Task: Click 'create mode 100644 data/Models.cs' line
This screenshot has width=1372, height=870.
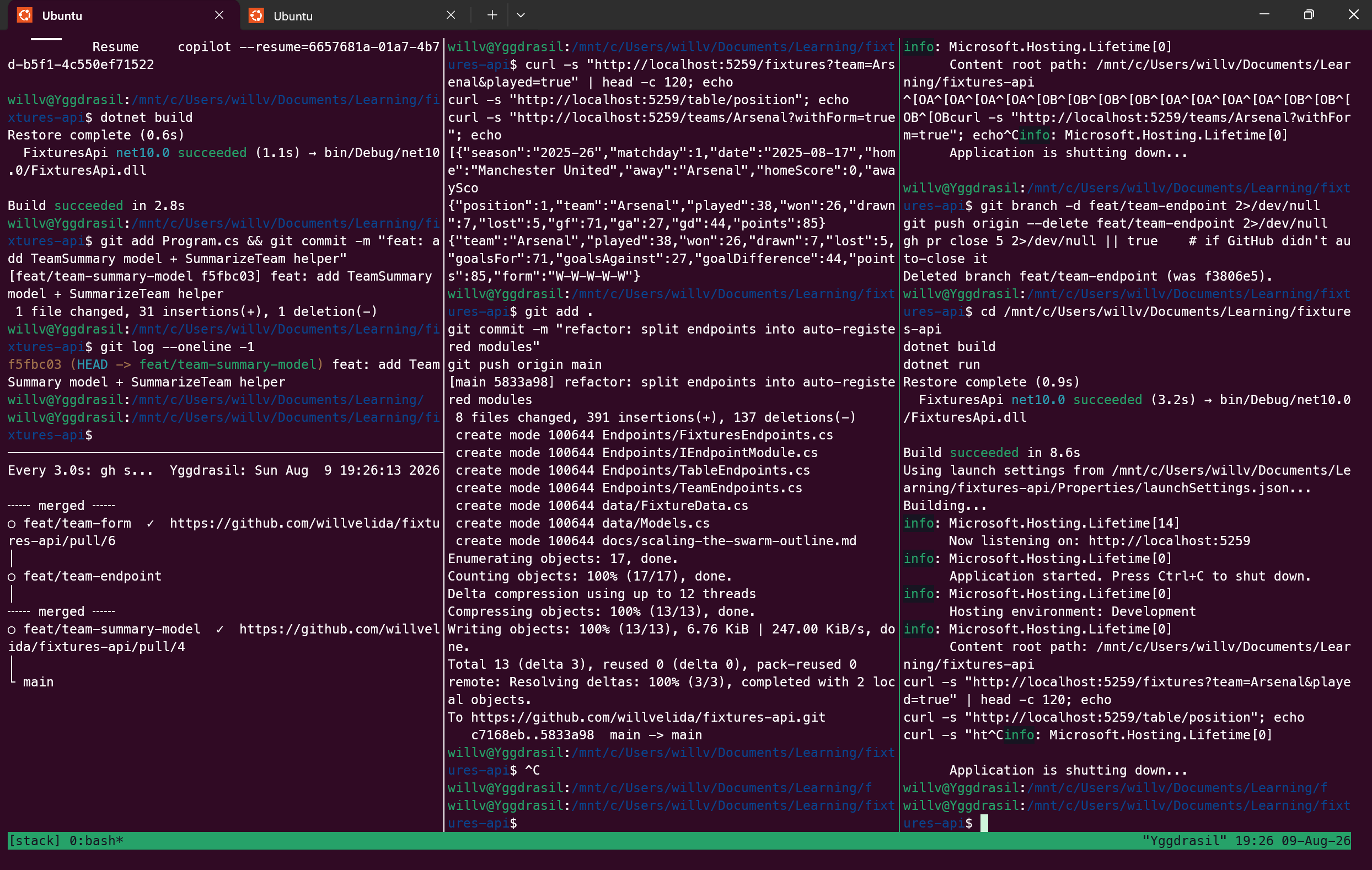Action: 582,523
